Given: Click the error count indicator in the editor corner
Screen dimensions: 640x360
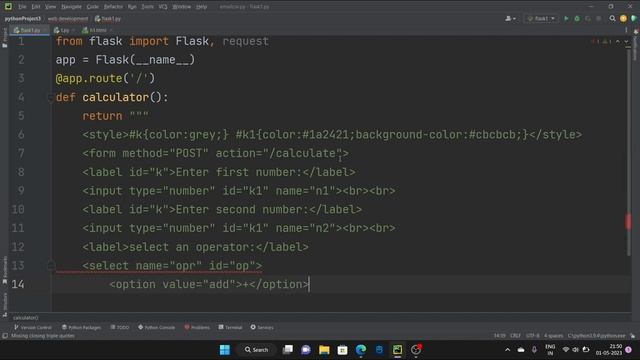Looking at the screenshot, I should point(595,42).
